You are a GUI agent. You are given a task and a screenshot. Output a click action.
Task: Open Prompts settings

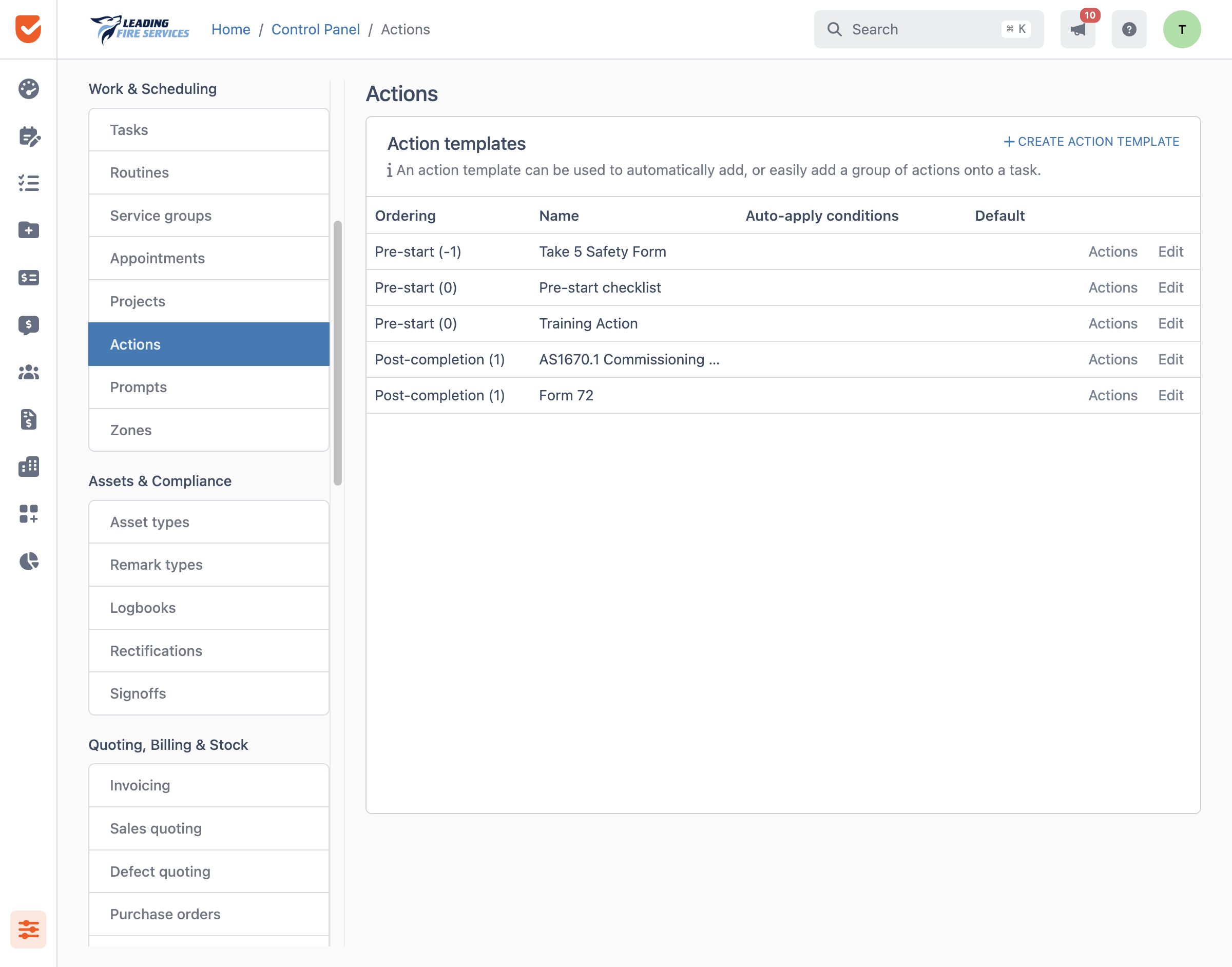click(209, 387)
